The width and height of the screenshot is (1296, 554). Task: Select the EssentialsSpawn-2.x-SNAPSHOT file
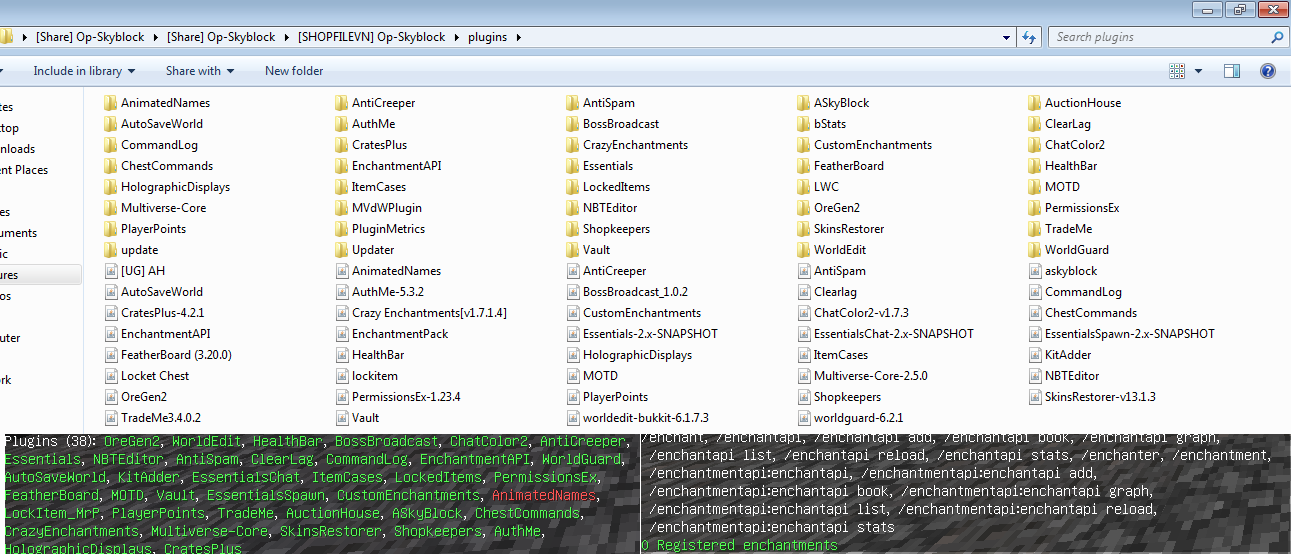[x=1121, y=334]
